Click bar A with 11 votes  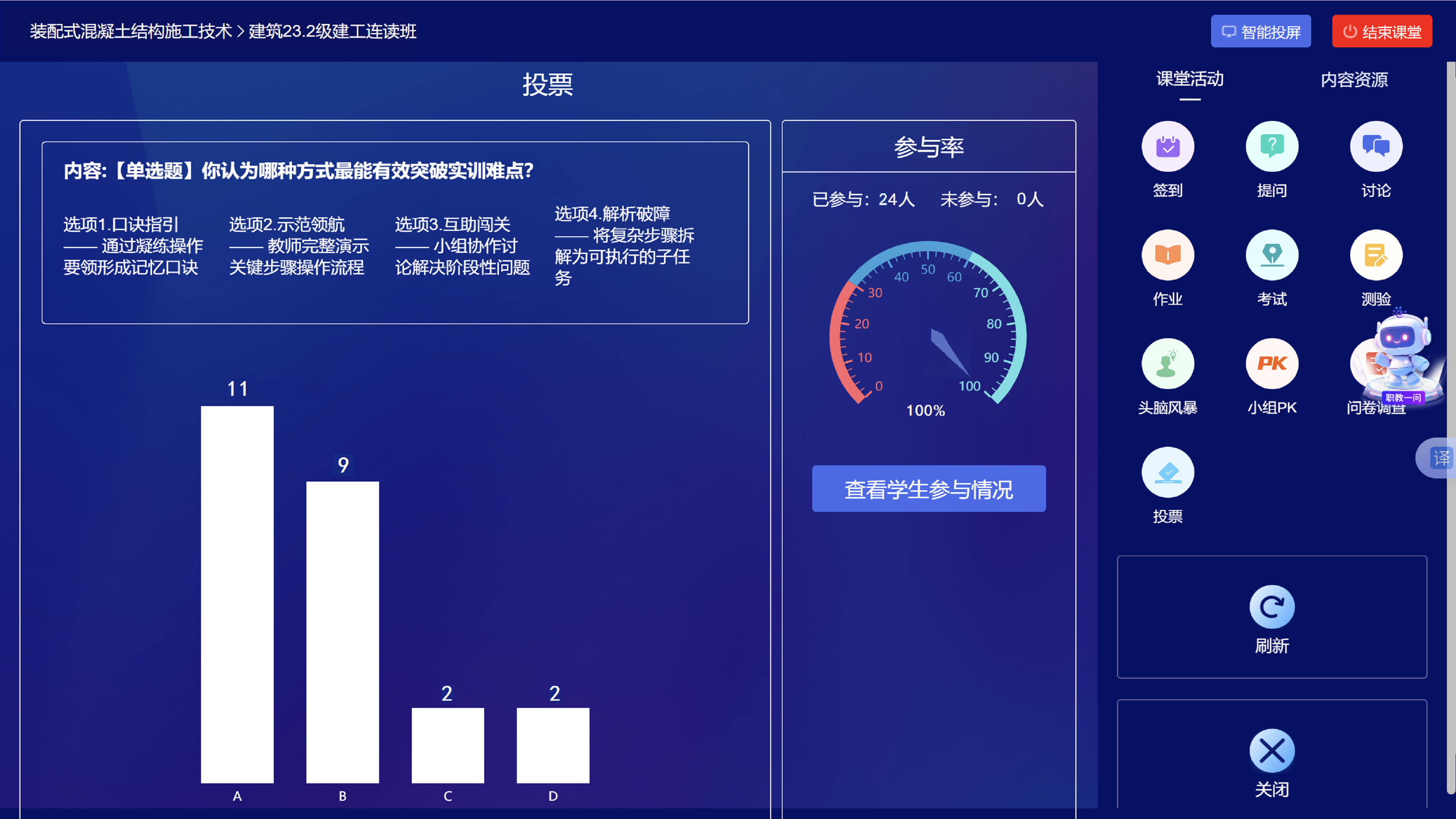tap(237, 595)
